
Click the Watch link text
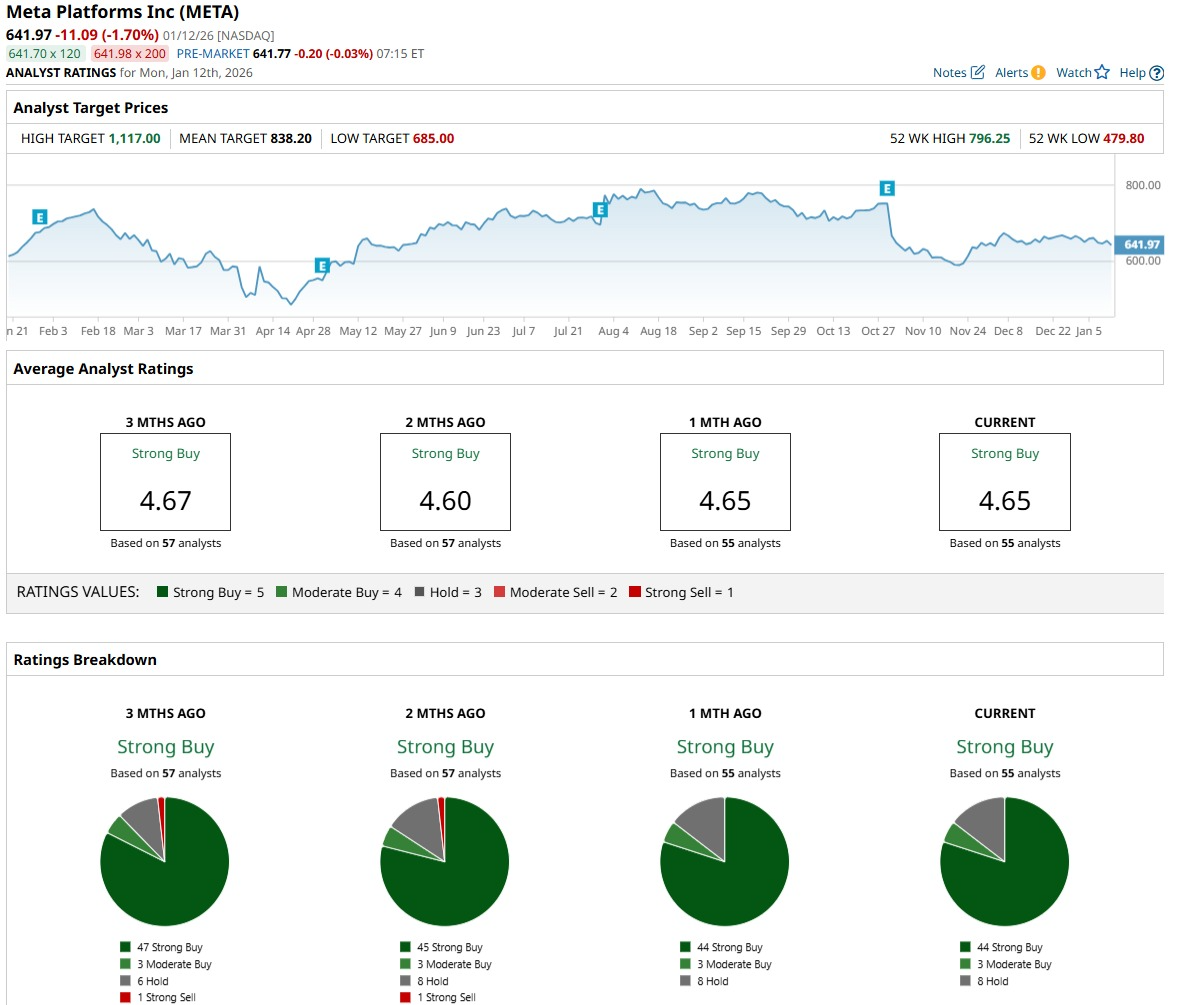(1073, 72)
